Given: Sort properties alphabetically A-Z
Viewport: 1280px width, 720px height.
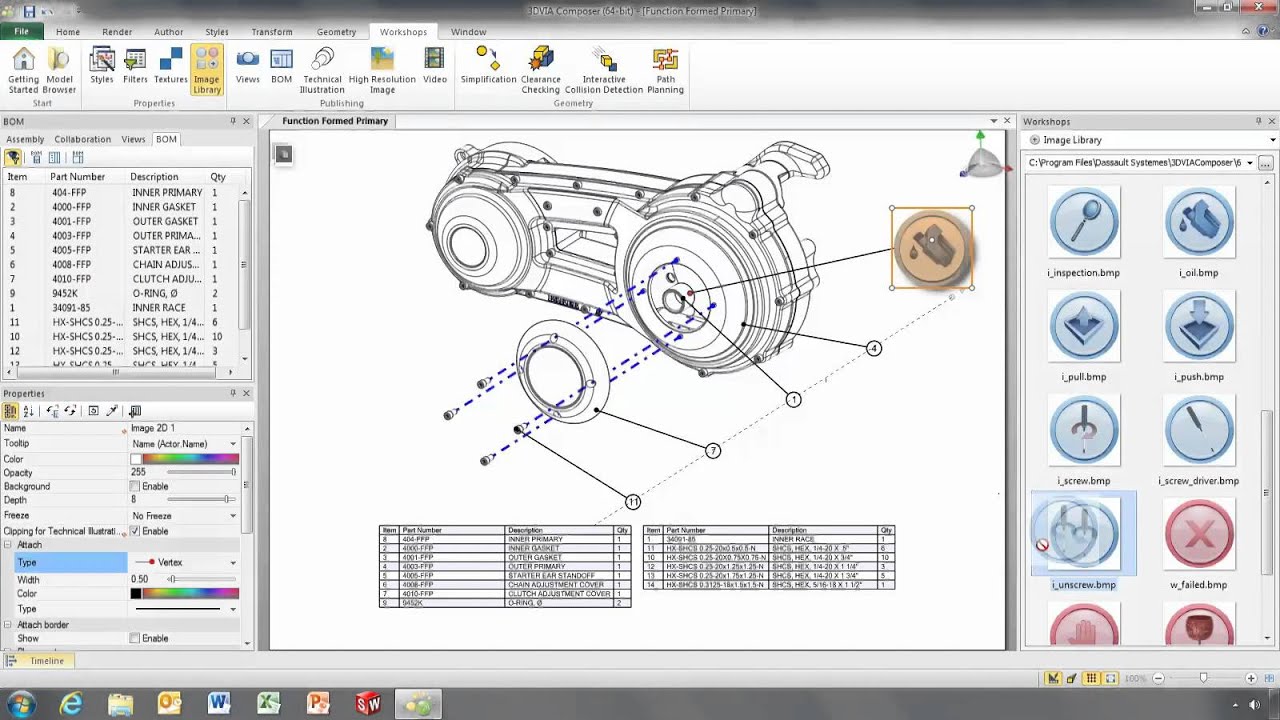Looking at the screenshot, I should click(x=28, y=411).
